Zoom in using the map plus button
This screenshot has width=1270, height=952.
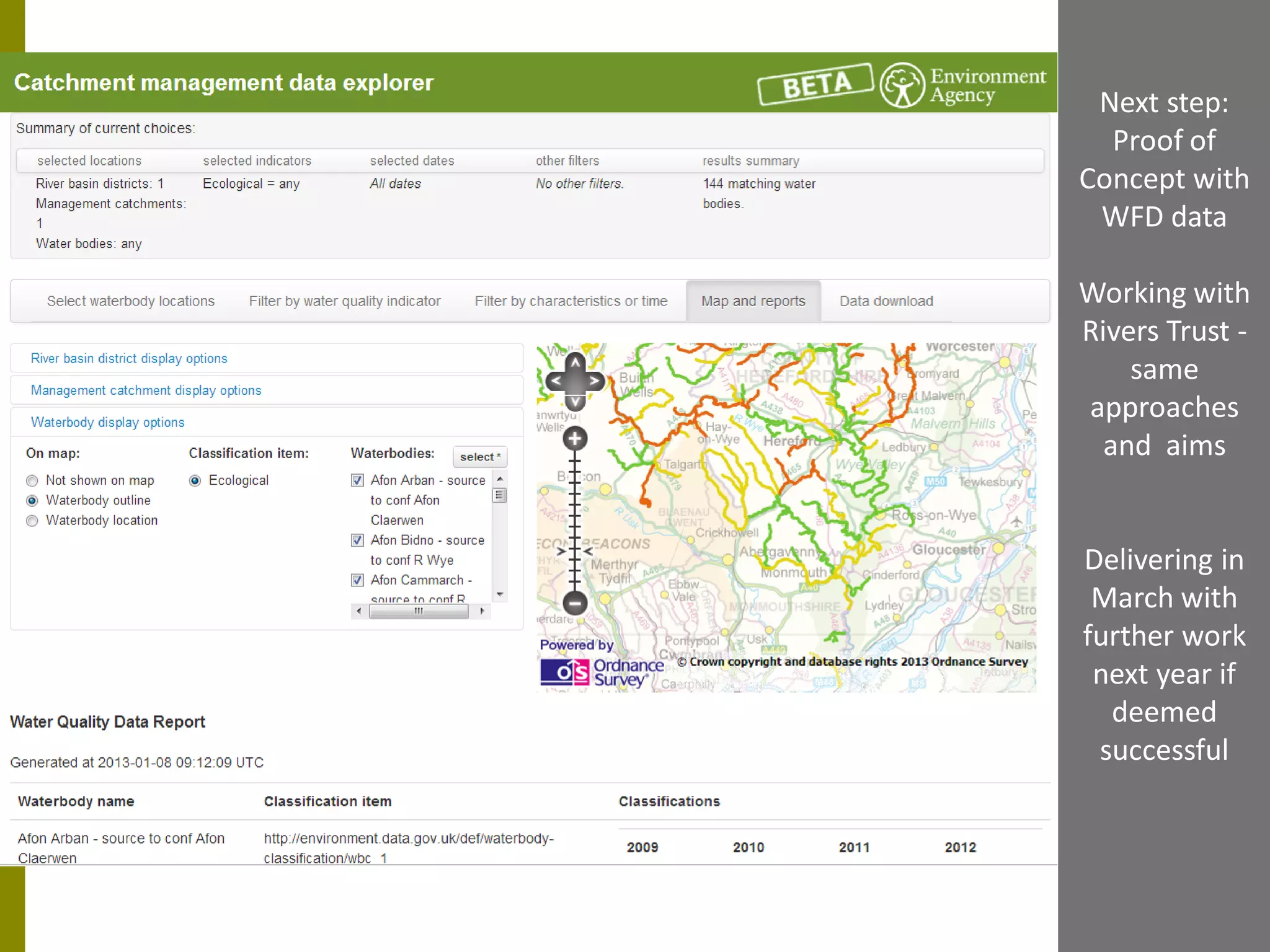pyautogui.click(x=575, y=439)
